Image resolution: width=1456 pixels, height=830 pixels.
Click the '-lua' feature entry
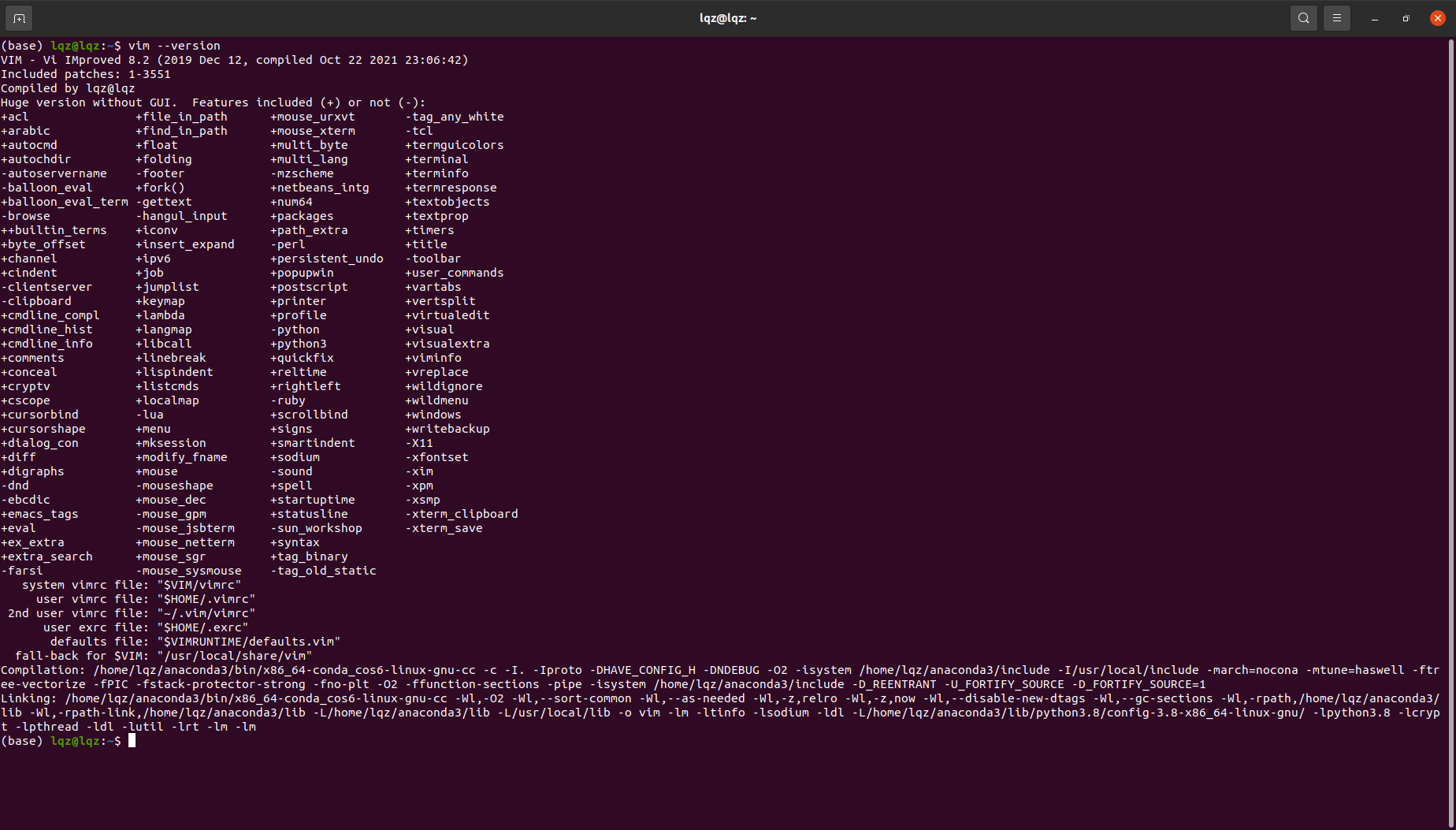coord(150,415)
